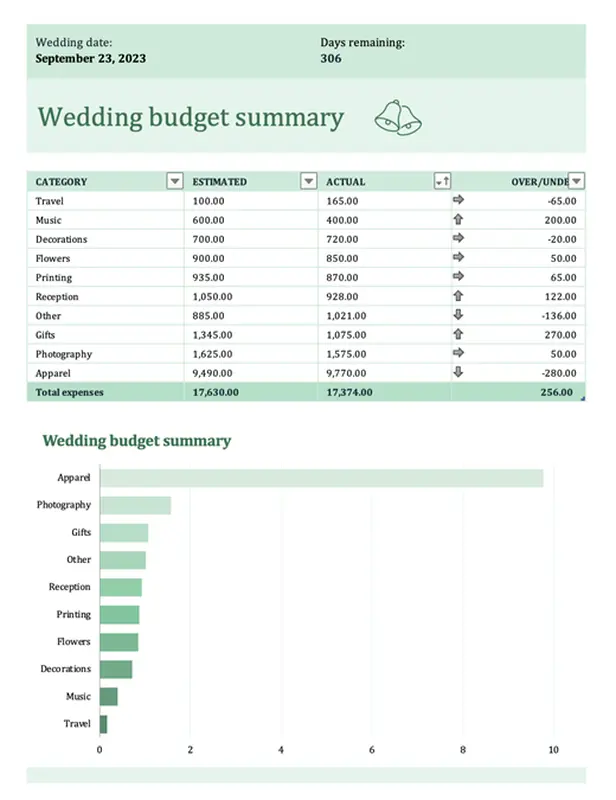This screenshot has height=800, width=616.
Task: Select the Days remaining value 306
Action: pyautogui.click(x=331, y=59)
